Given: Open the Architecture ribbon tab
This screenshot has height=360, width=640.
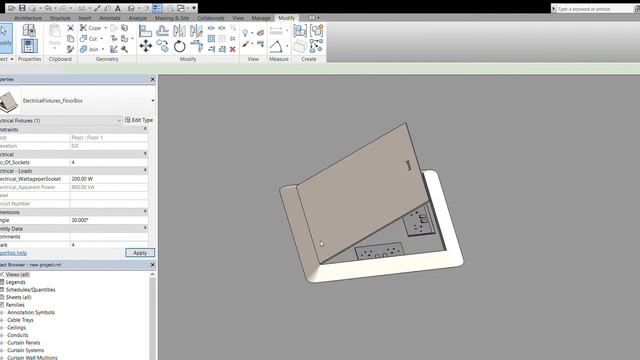Looking at the screenshot, I should tap(28, 18).
